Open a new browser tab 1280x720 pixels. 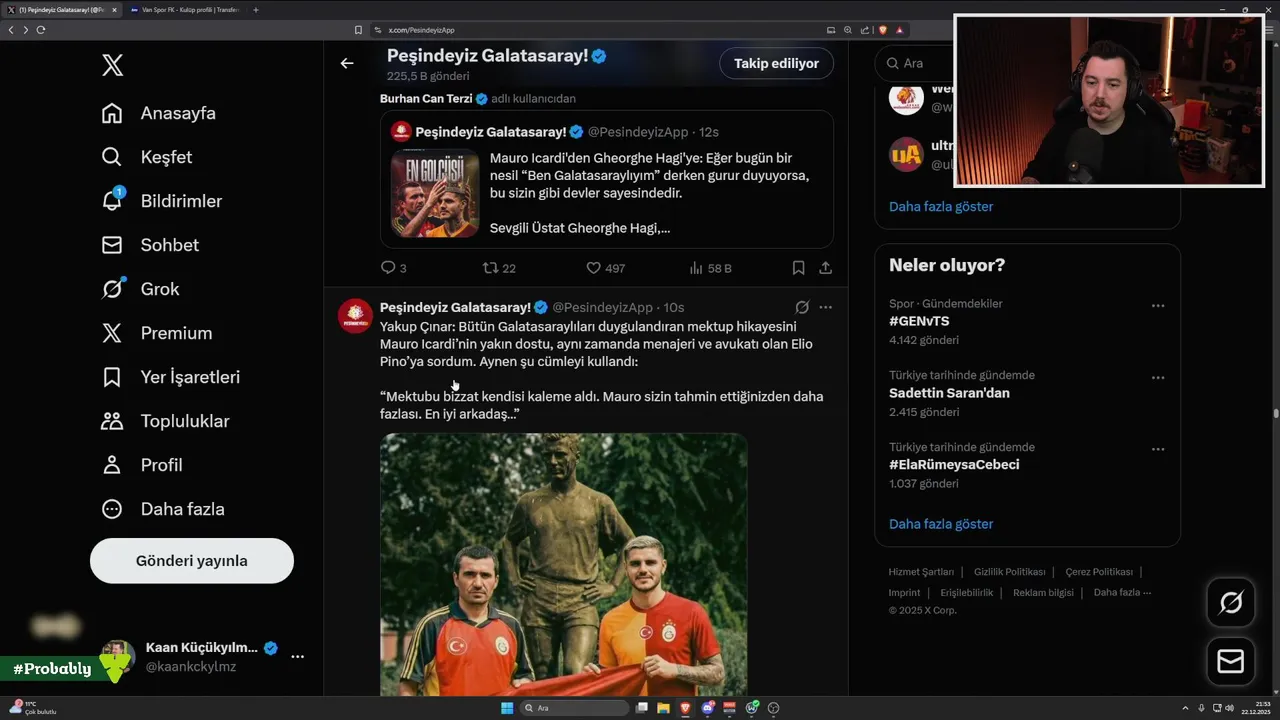[256, 10]
